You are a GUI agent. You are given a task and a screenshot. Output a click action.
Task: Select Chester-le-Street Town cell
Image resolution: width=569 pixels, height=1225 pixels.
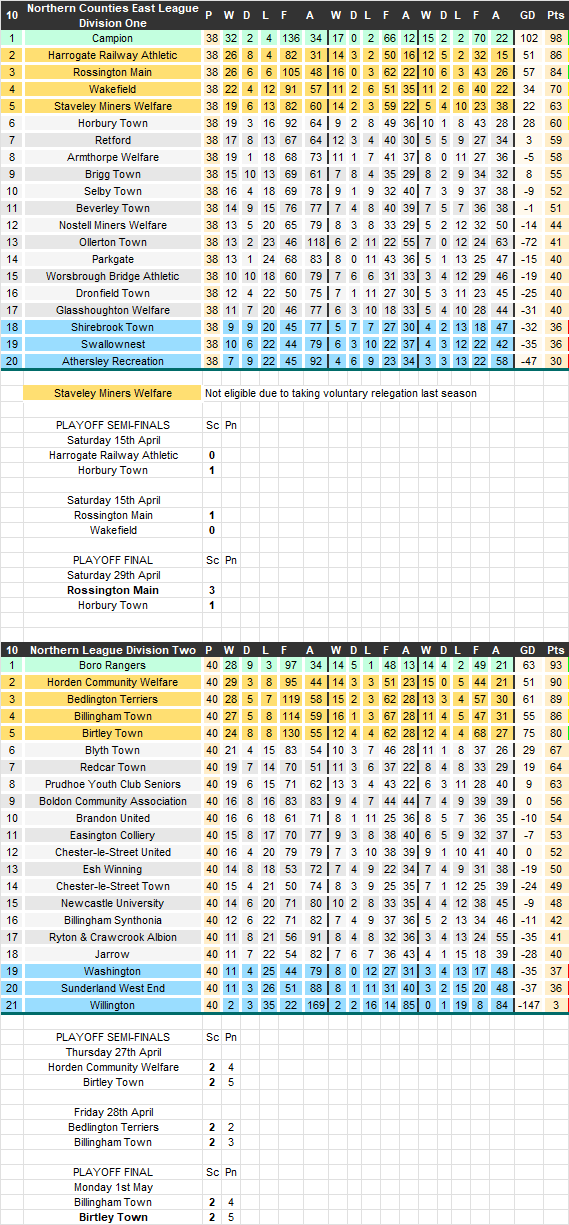pos(112,886)
